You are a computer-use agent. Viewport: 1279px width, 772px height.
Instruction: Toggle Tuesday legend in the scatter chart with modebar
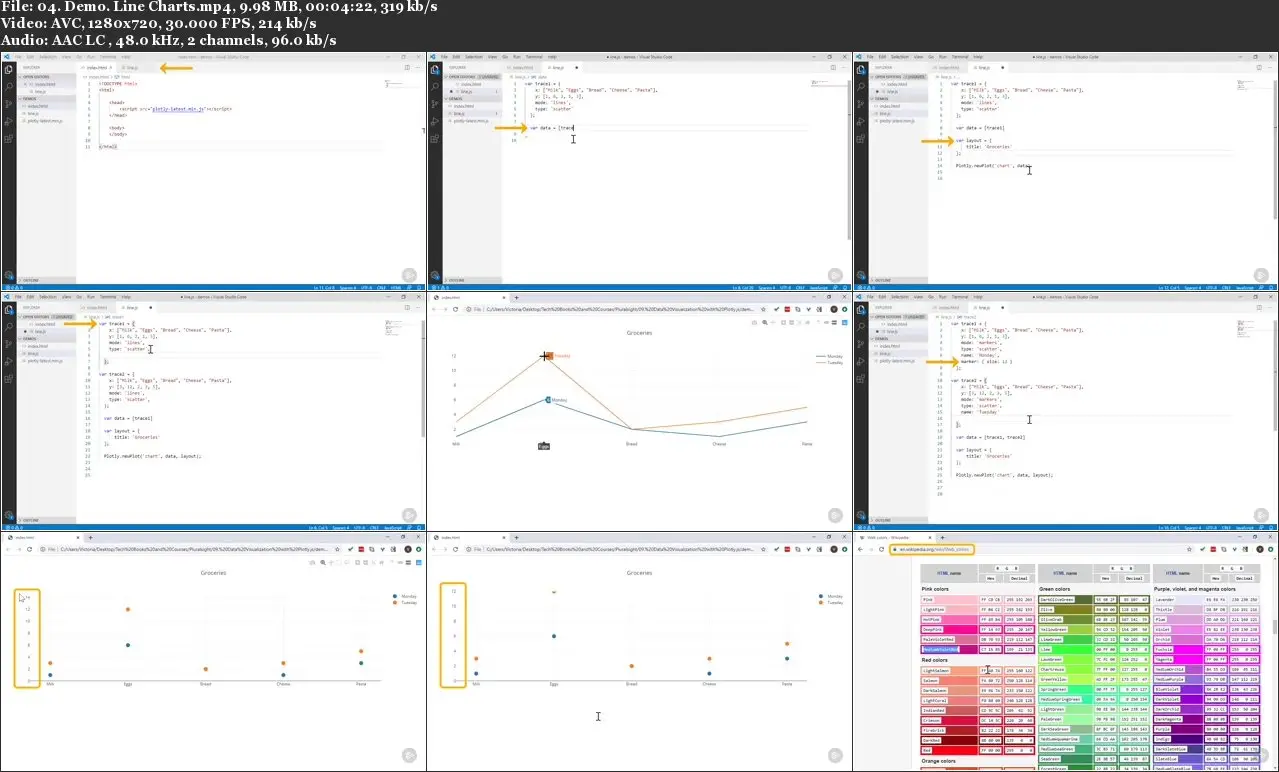[x=406, y=602]
